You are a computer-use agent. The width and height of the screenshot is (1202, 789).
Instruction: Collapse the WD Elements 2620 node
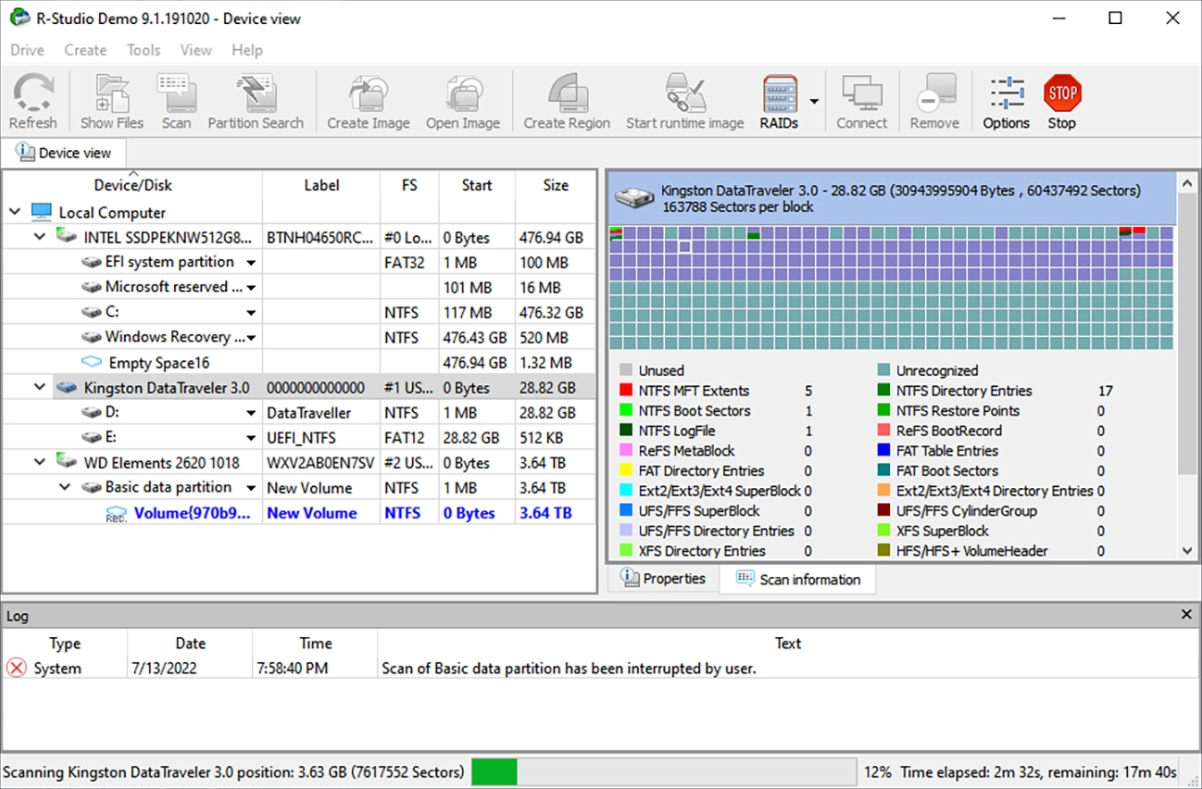pos(40,462)
